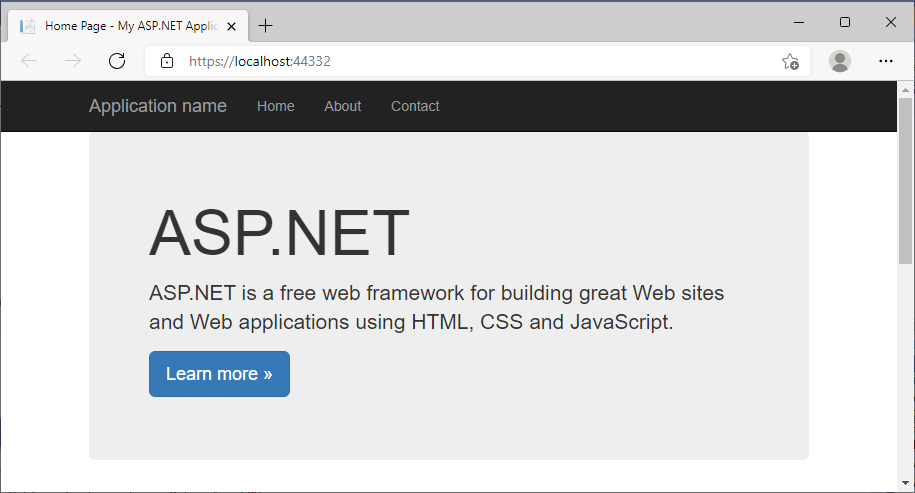Maximize the browser window
The height and width of the screenshot is (493, 915).
coord(844,22)
